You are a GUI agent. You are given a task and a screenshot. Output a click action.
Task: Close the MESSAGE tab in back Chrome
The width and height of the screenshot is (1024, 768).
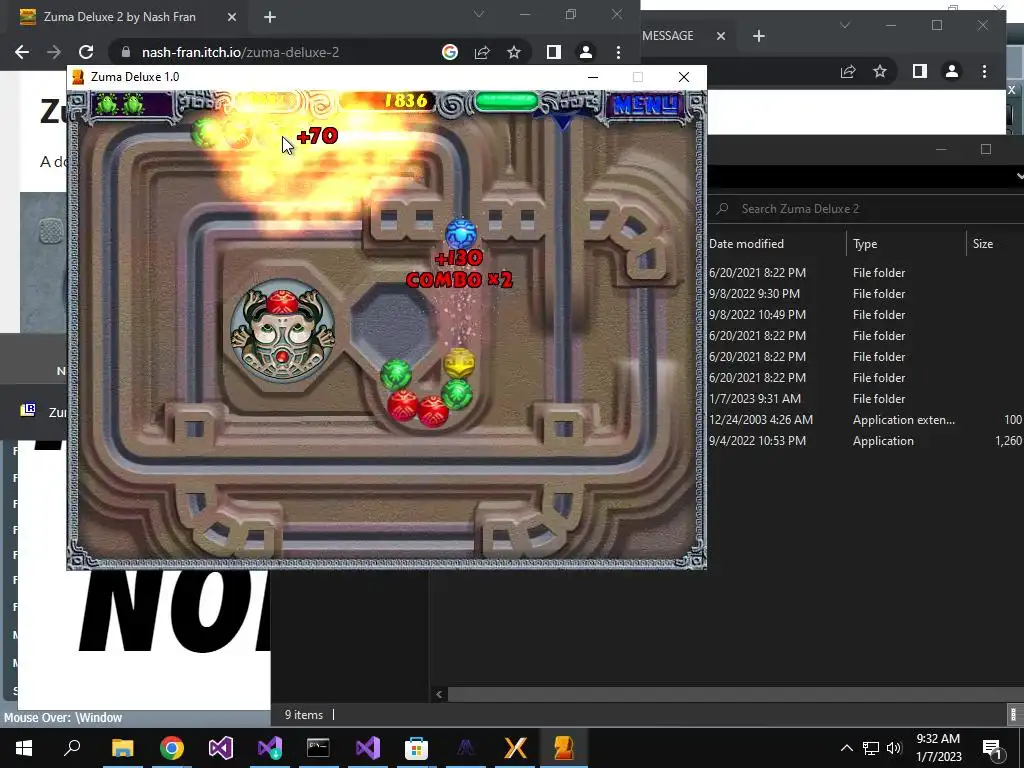click(x=721, y=36)
